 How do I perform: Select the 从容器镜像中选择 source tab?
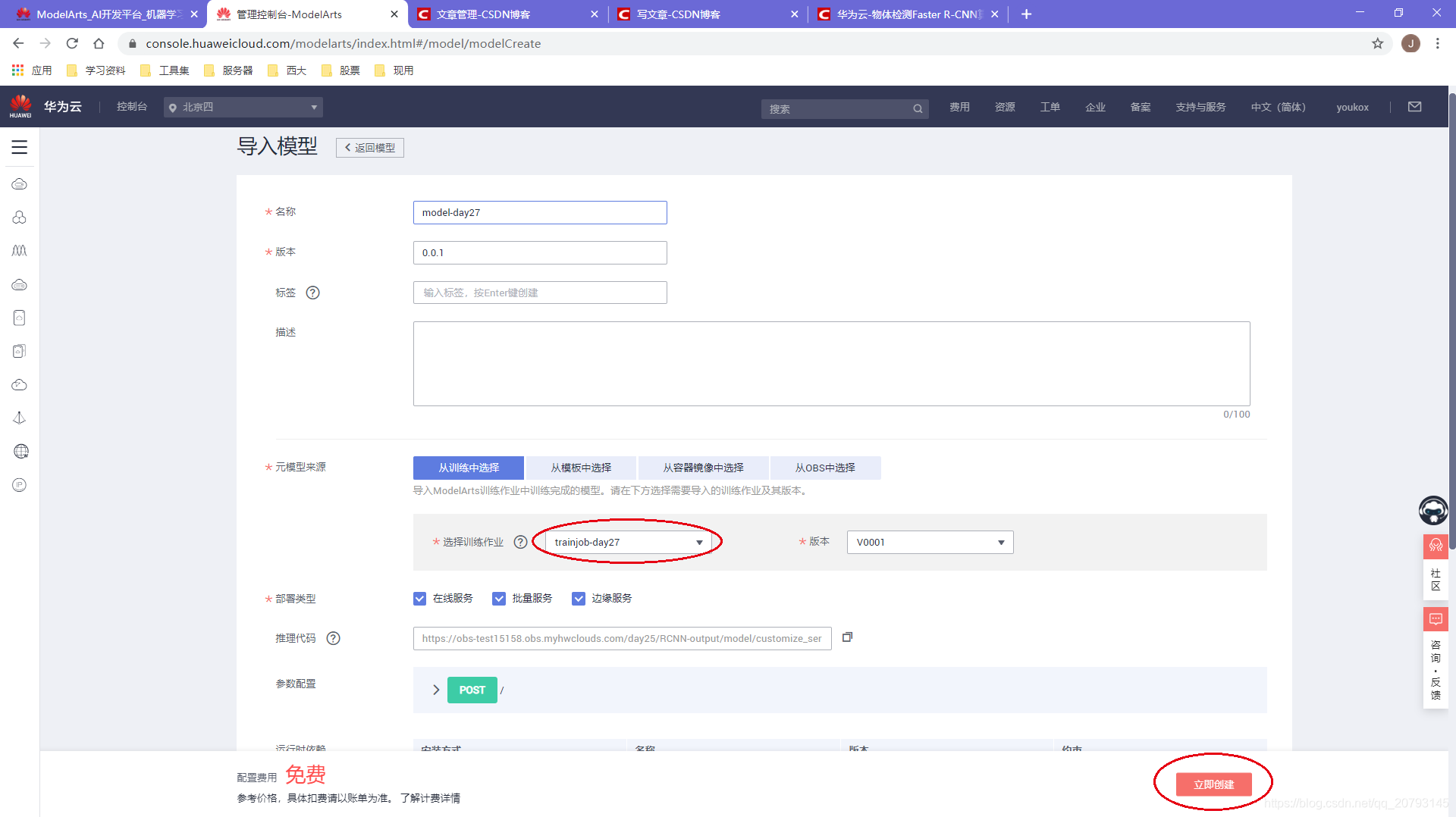pos(703,468)
